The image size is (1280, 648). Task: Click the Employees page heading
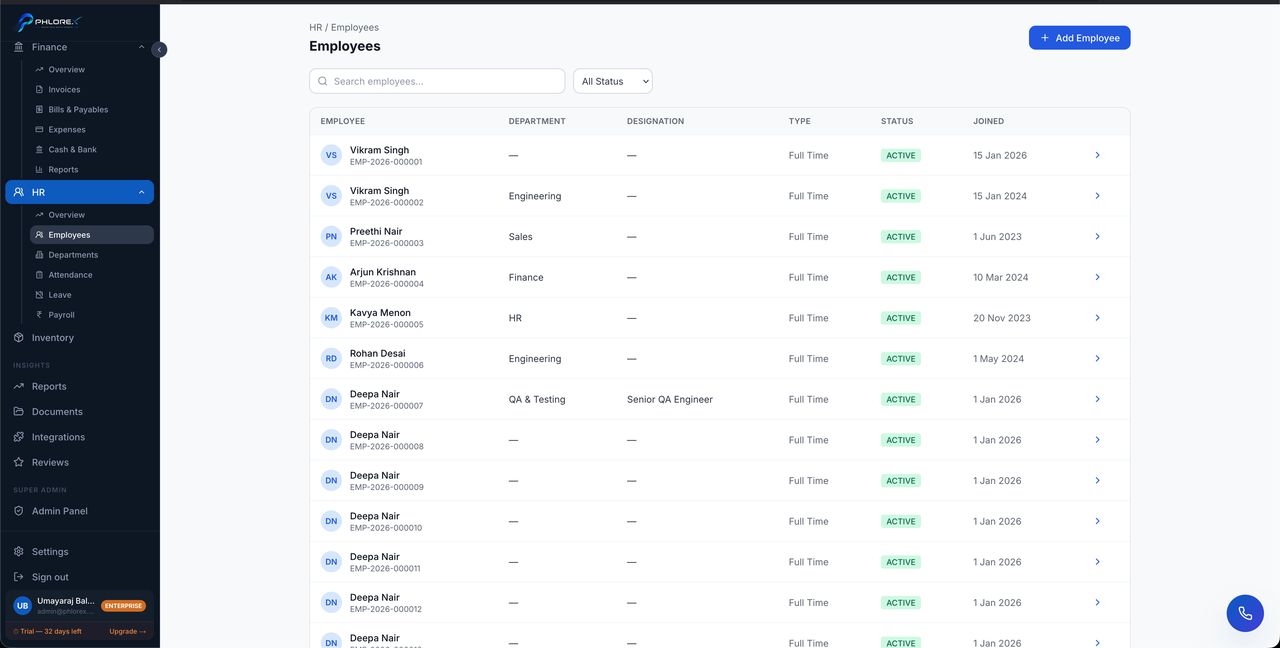click(345, 46)
